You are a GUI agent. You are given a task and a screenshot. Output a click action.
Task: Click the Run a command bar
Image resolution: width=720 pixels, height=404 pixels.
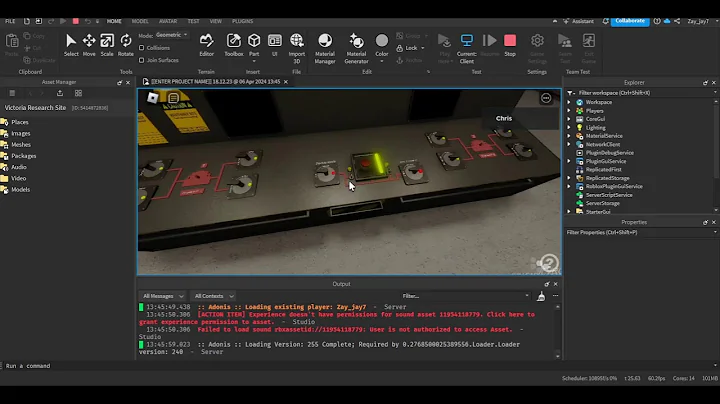[x=358, y=366]
